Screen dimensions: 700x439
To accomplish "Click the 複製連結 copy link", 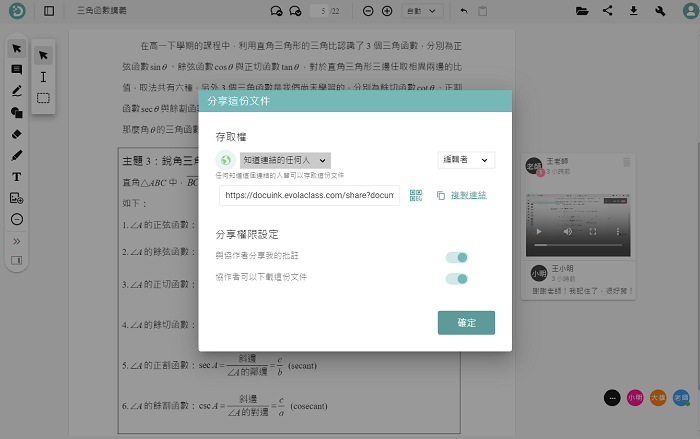I will pyautogui.click(x=468, y=196).
